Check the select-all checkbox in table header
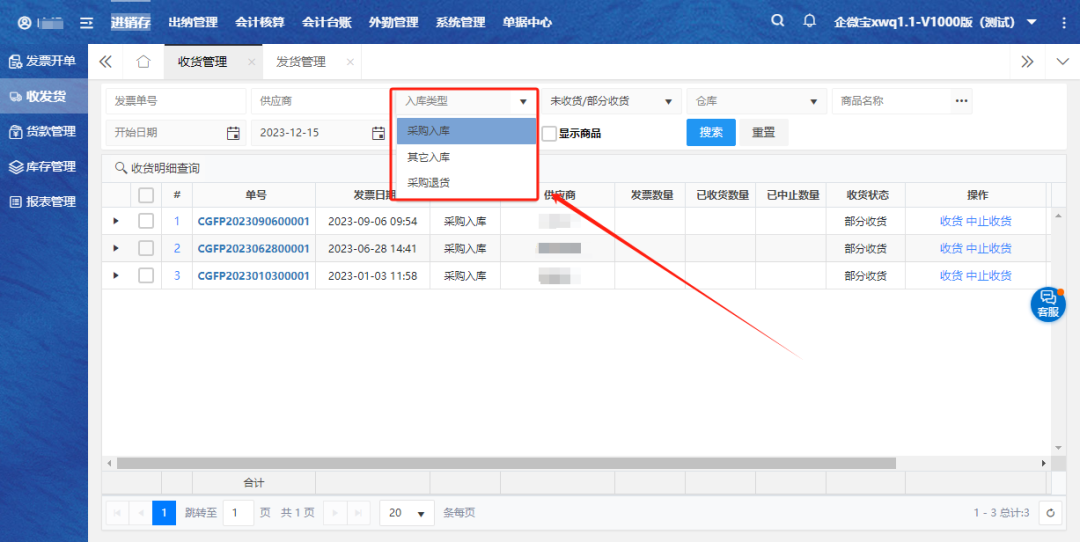The image size is (1080, 542). point(146,195)
